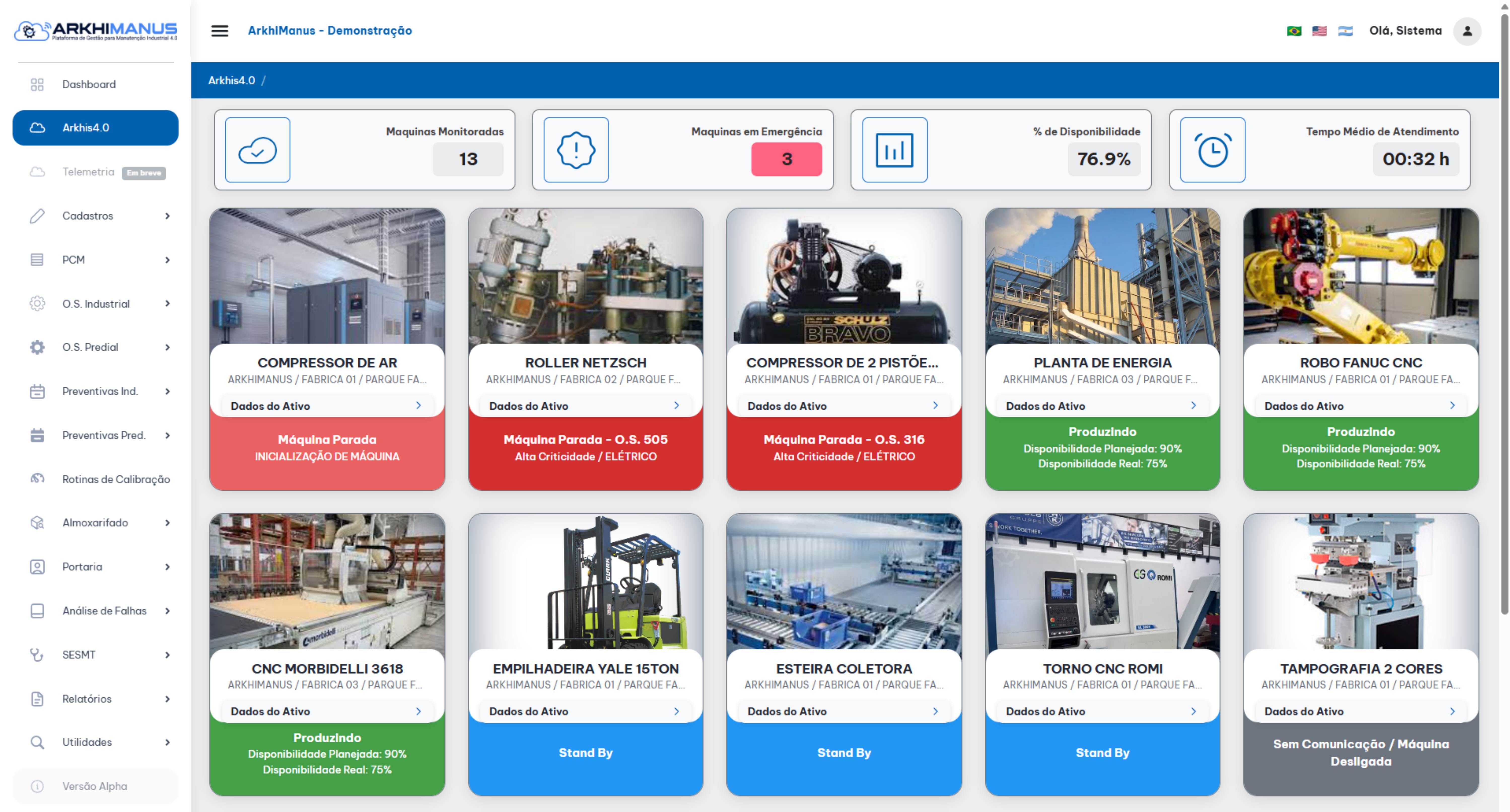Screen dimensions: 1510x812
Task: Open the Dashboard menu item
Action: pos(89,84)
